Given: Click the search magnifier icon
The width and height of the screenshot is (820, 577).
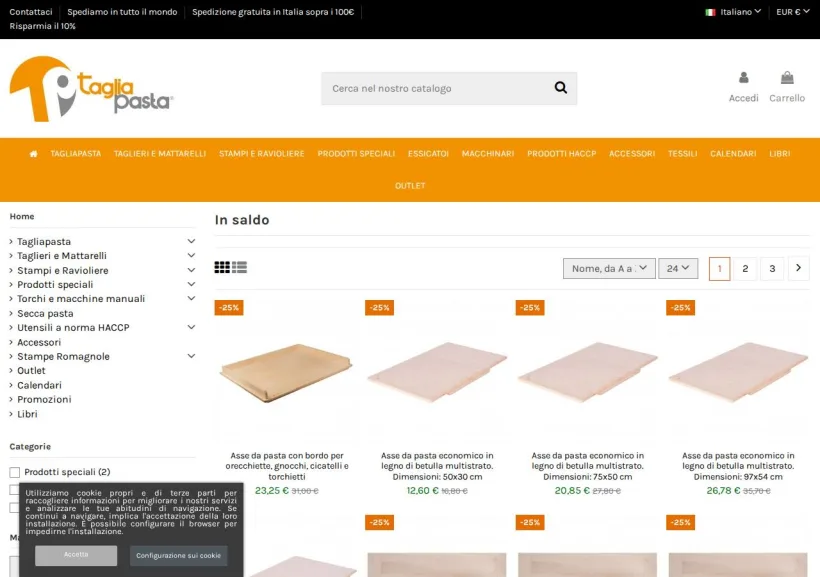Looking at the screenshot, I should pos(561,88).
